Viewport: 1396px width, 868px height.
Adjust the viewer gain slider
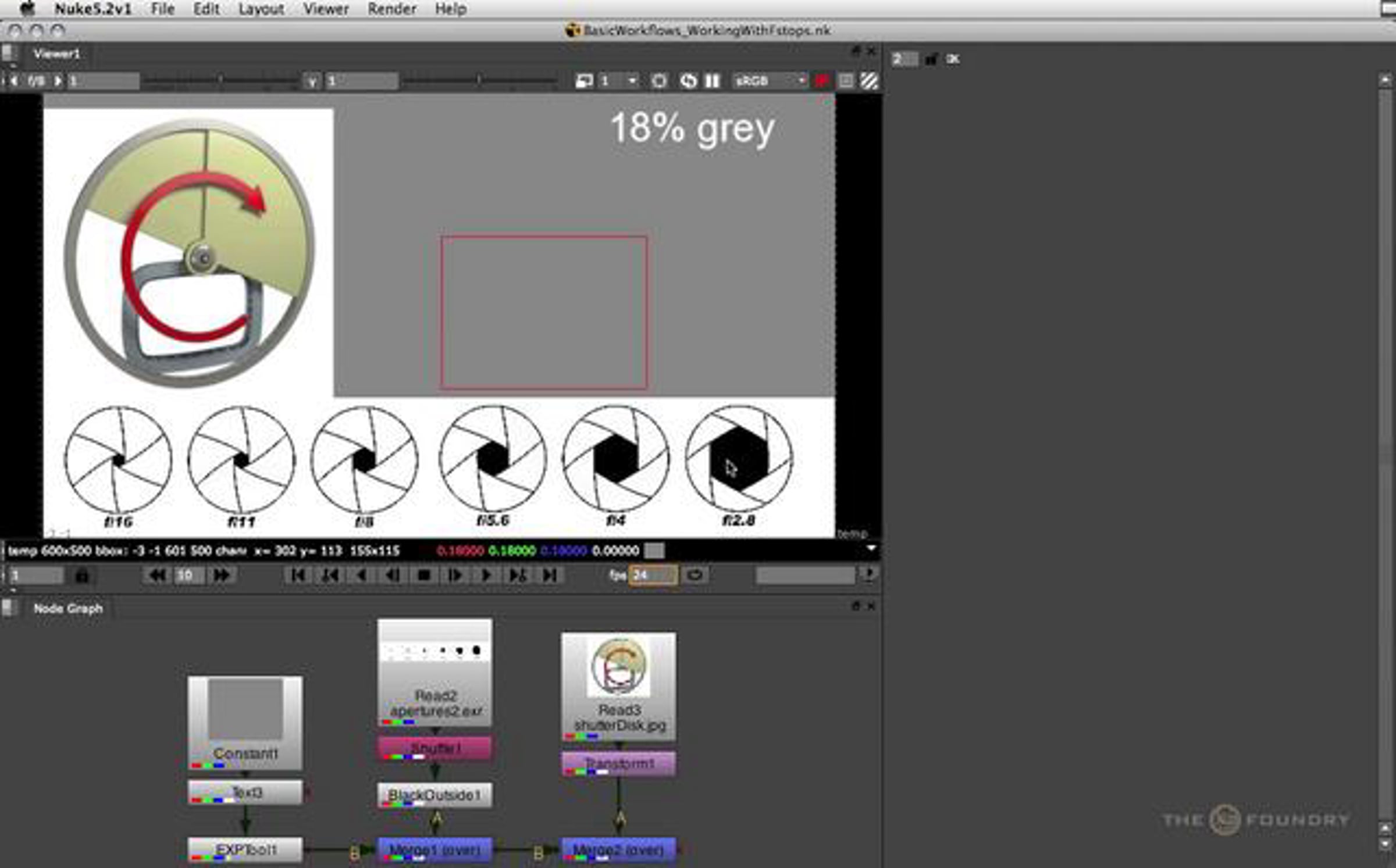221,80
